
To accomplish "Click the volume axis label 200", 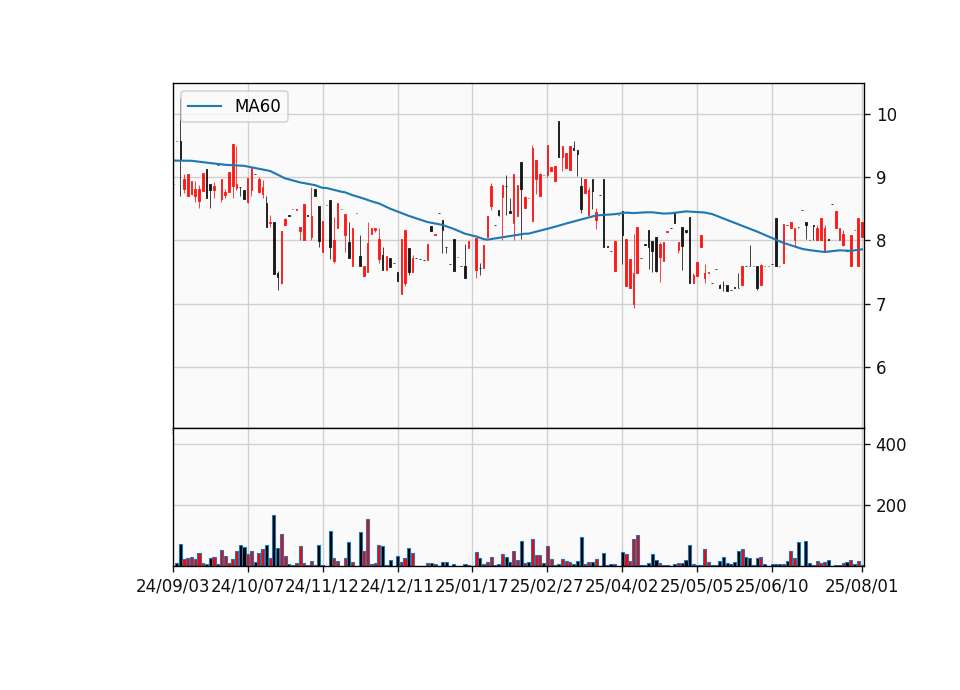I will 891,506.
